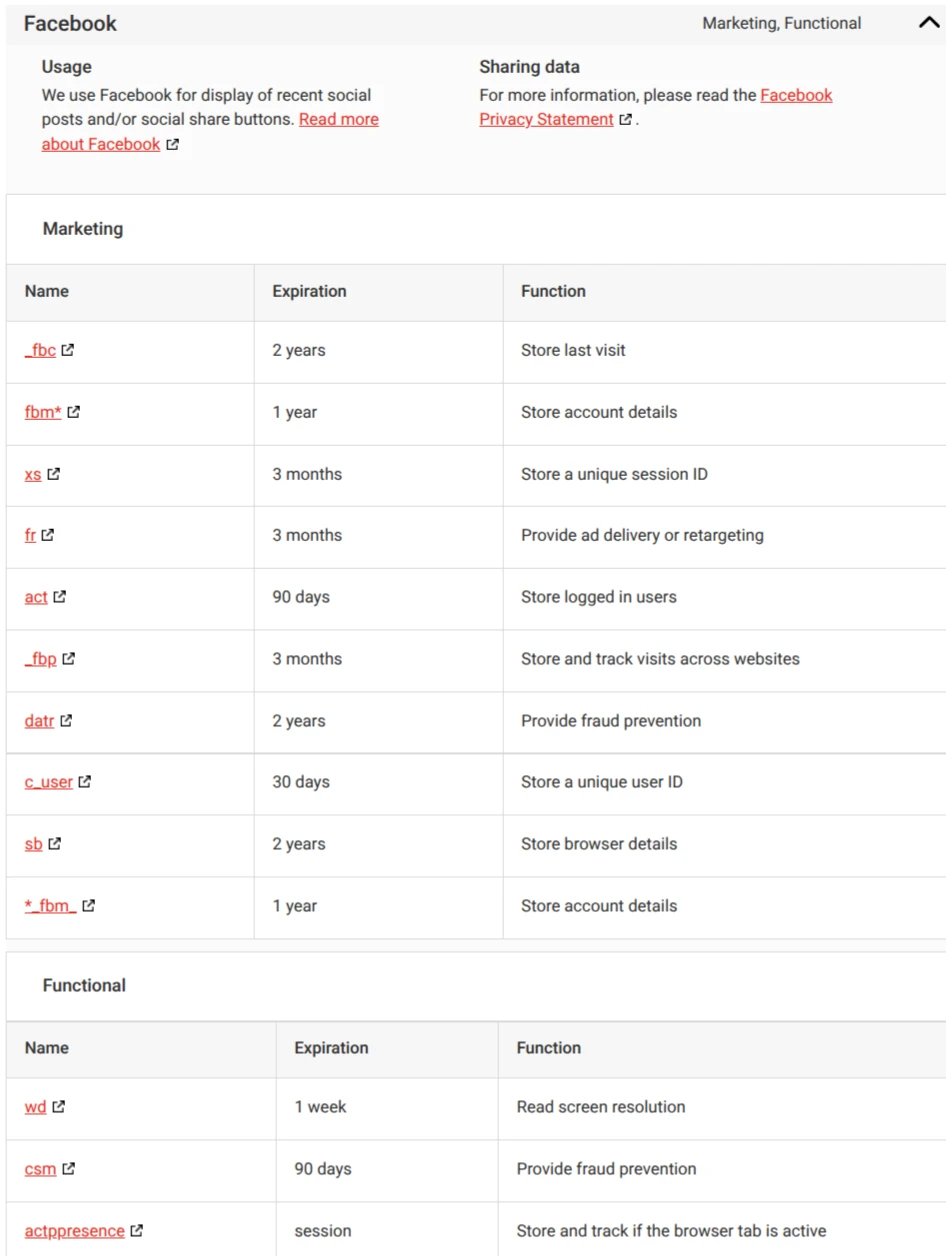This screenshot has height=1256, width=946.
Task: Open the wd cookie link
Action: click(x=35, y=1107)
